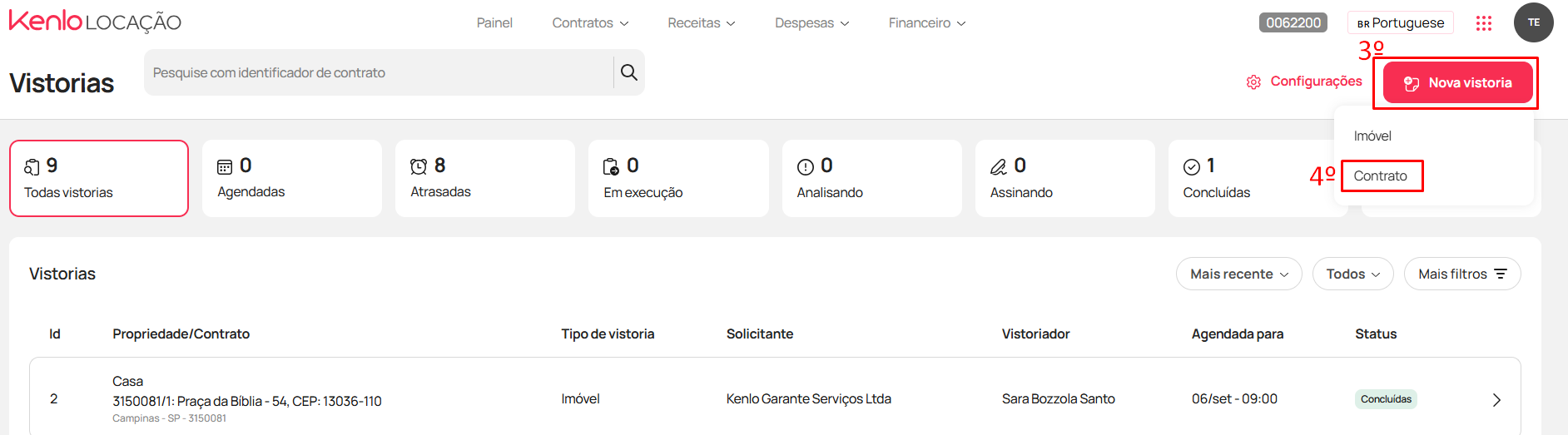Viewport: 1568px width, 435px height.
Task: Click the Concluídas check circle icon
Action: (x=1192, y=167)
